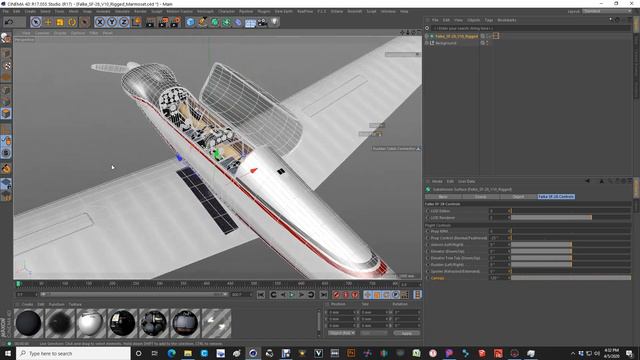
Task: Add a Camera object
Action: [x=262, y=22]
